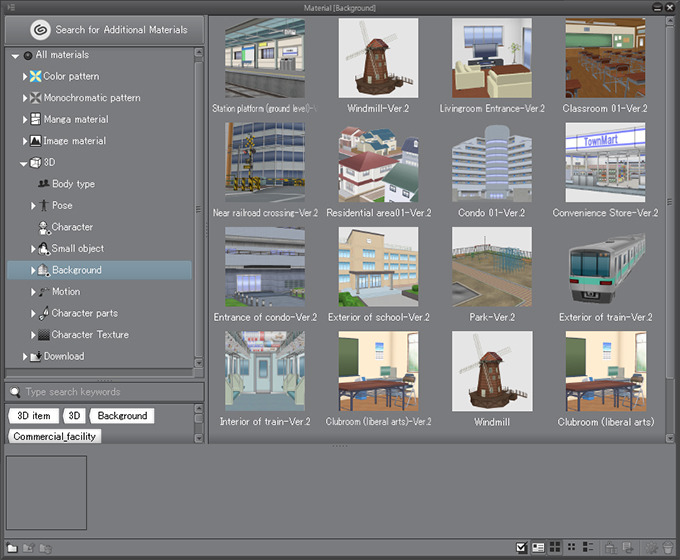Click the create new folder icon

click(12, 547)
